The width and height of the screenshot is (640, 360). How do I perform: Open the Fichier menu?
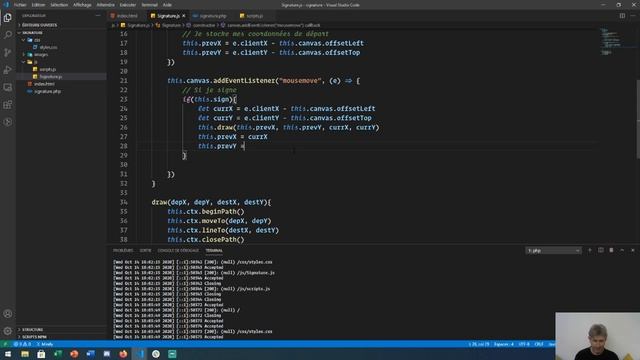point(20,5)
